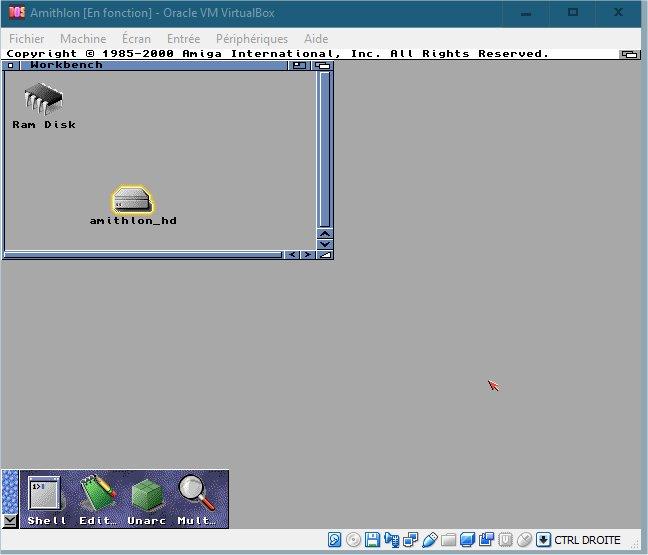
Task: Click the Workbench window sizing gadget
Action: [325, 255]
